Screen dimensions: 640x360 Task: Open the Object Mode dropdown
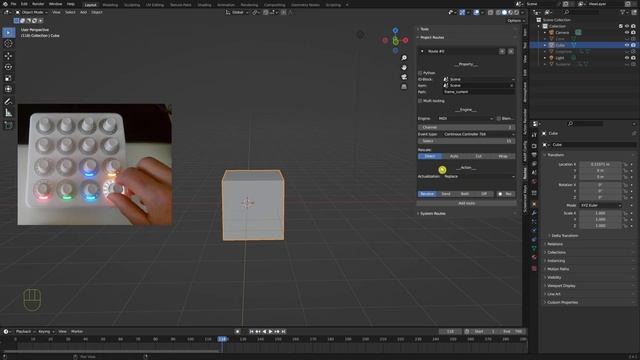tap(31, 12)
